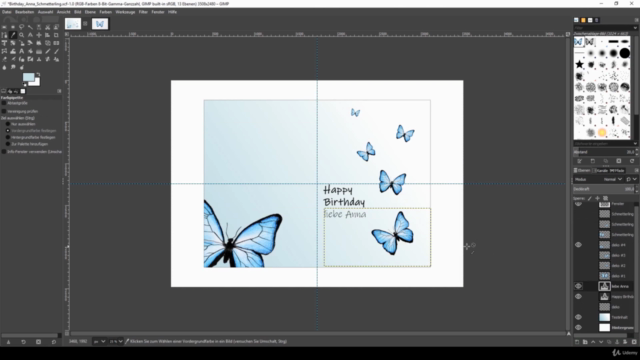
Task: Open the brush tag entry dropdown arrow
Action: tap(635, 143)
